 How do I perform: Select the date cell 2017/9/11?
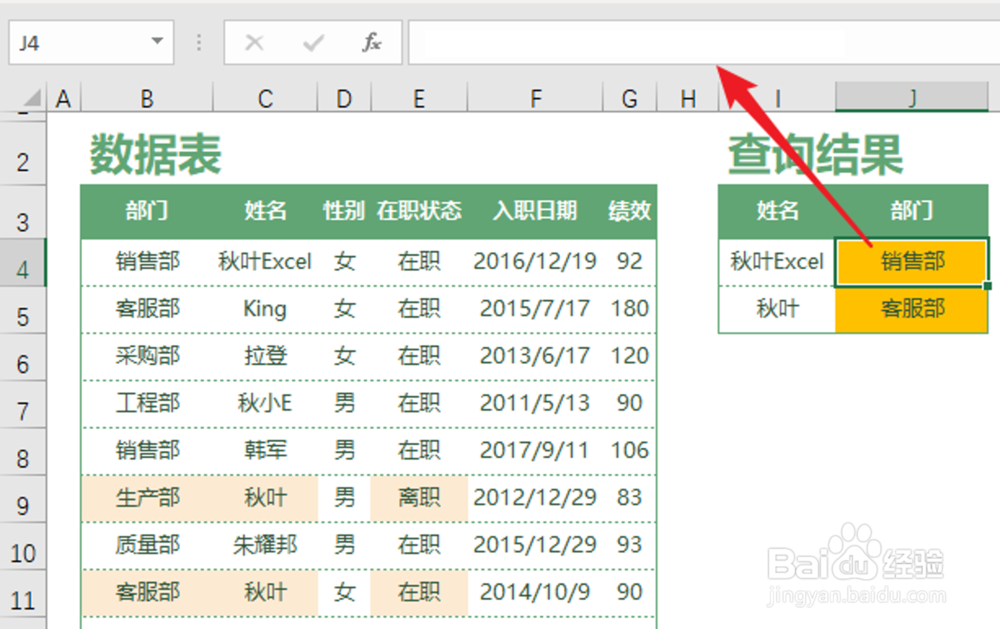[x=535, y=450]
